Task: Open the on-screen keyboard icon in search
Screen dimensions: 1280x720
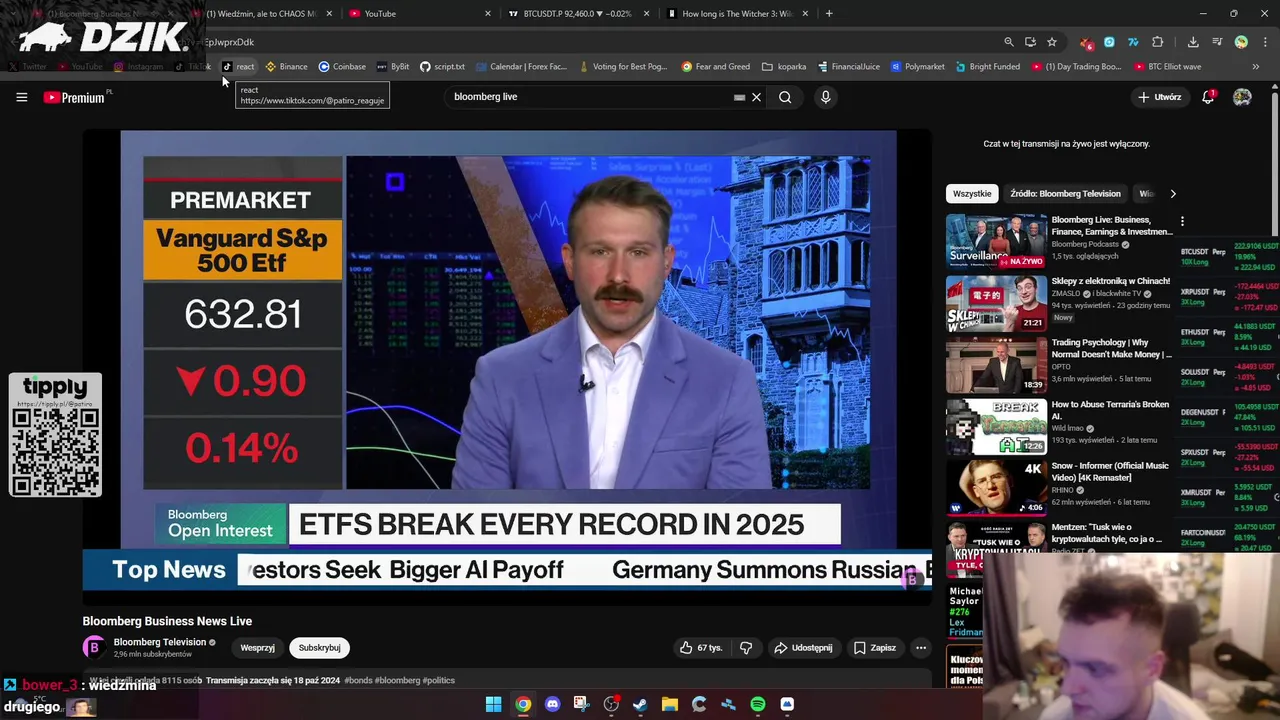Action: point(739,97)
